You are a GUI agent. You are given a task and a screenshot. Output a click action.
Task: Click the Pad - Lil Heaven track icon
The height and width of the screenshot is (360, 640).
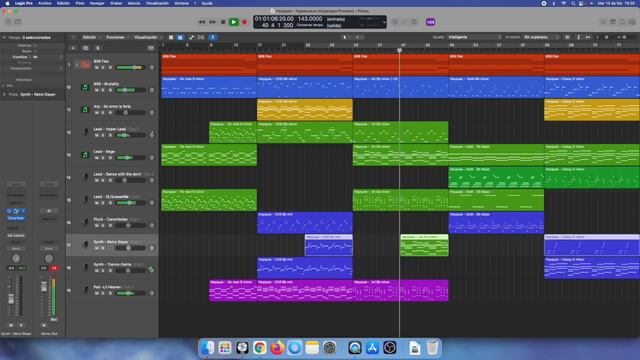pyautogui.click(x=85, y=290)
